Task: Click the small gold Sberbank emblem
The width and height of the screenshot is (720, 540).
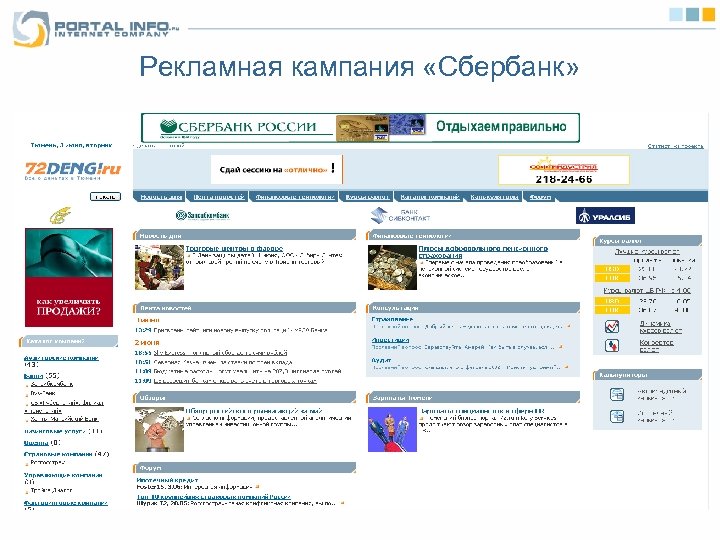Action: point(60,215)
